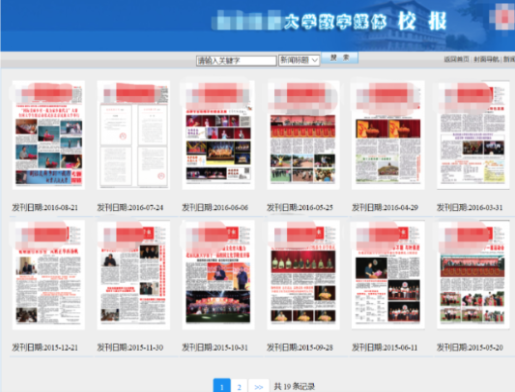515x392 pixels.
Task: View the 2015-11-30 issue cover
Action: (x=133, y=275)
